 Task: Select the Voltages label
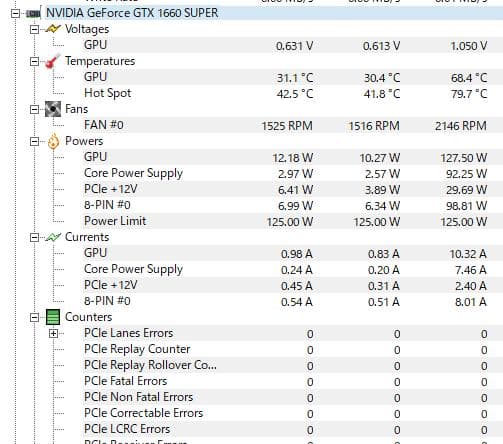coord(87,29)
